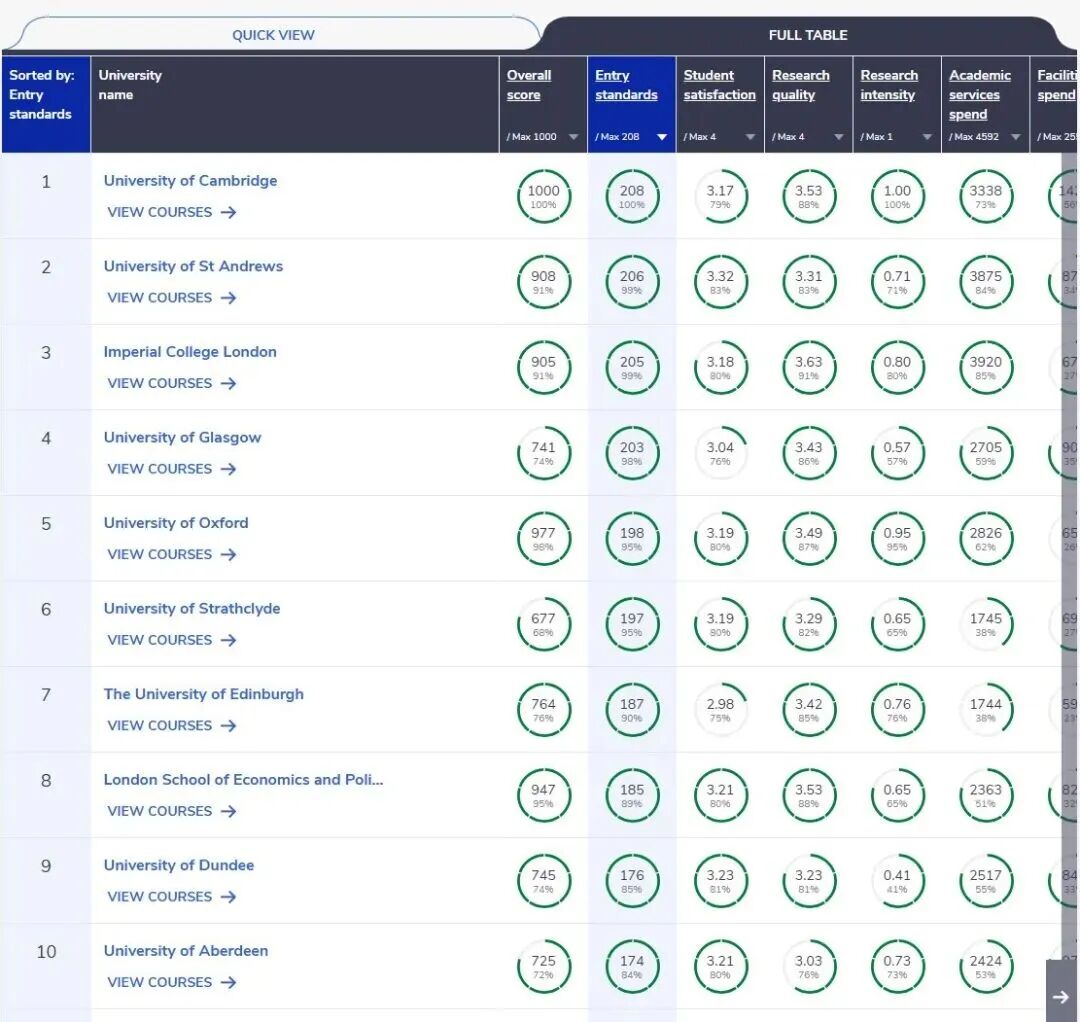Open London School of Economics page

(x=243, y=780)
